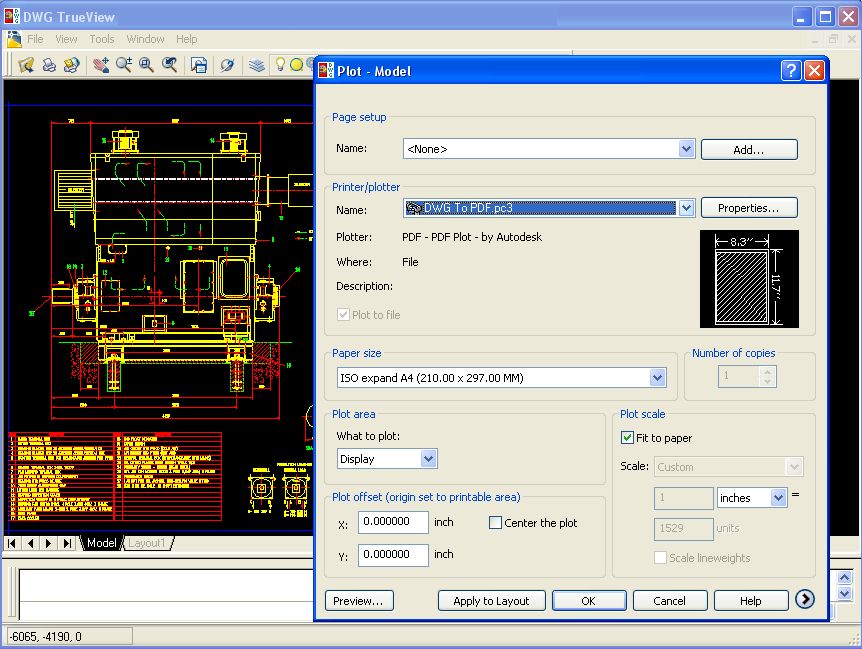
Task: Jump to last layout tab arrow
Action: (67, 543)
